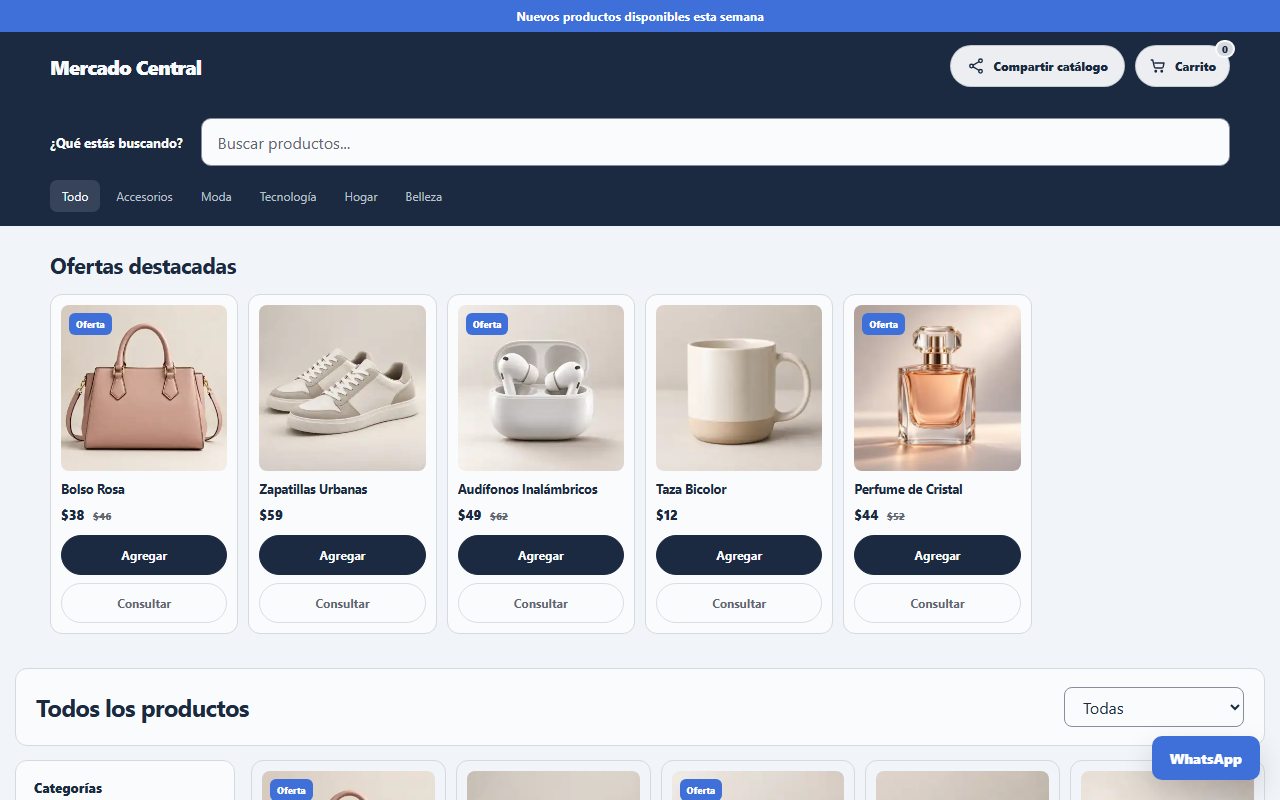
Task: Open the Carrito button
Action: click(x=1182, y=67)
